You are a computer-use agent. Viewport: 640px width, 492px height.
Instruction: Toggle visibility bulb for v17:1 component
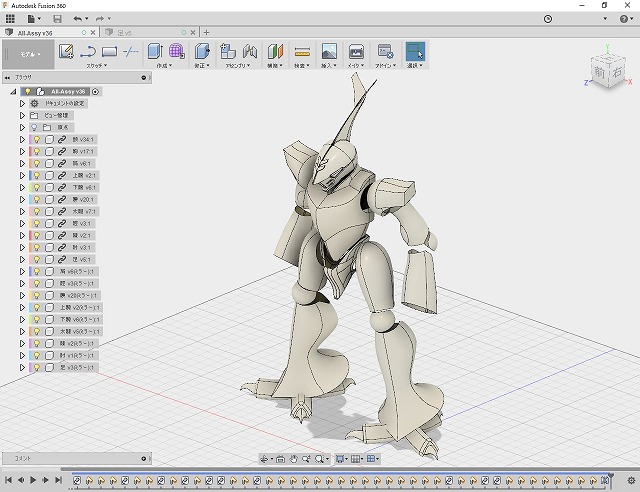(37, 151)
